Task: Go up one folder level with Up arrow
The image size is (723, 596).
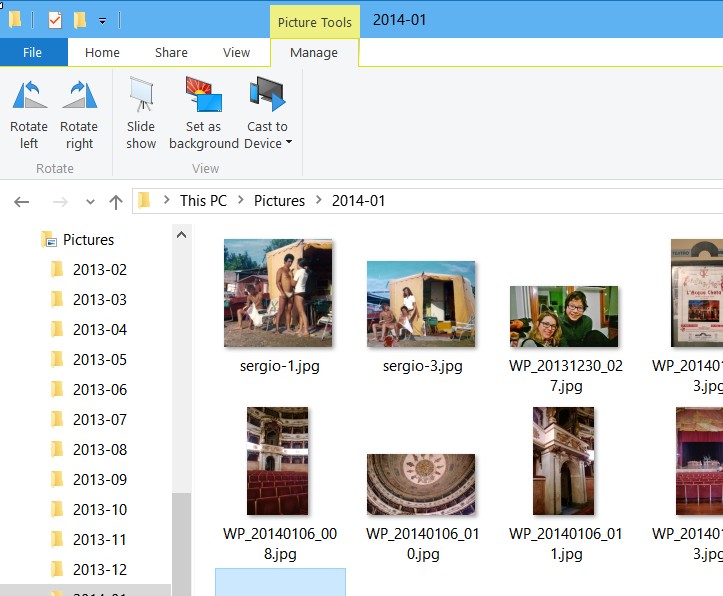Action: (116, 201)
